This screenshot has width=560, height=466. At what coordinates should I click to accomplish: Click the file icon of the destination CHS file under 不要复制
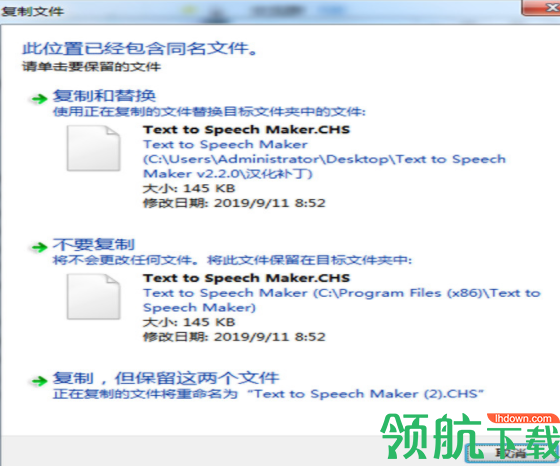(x=93, y=296)
